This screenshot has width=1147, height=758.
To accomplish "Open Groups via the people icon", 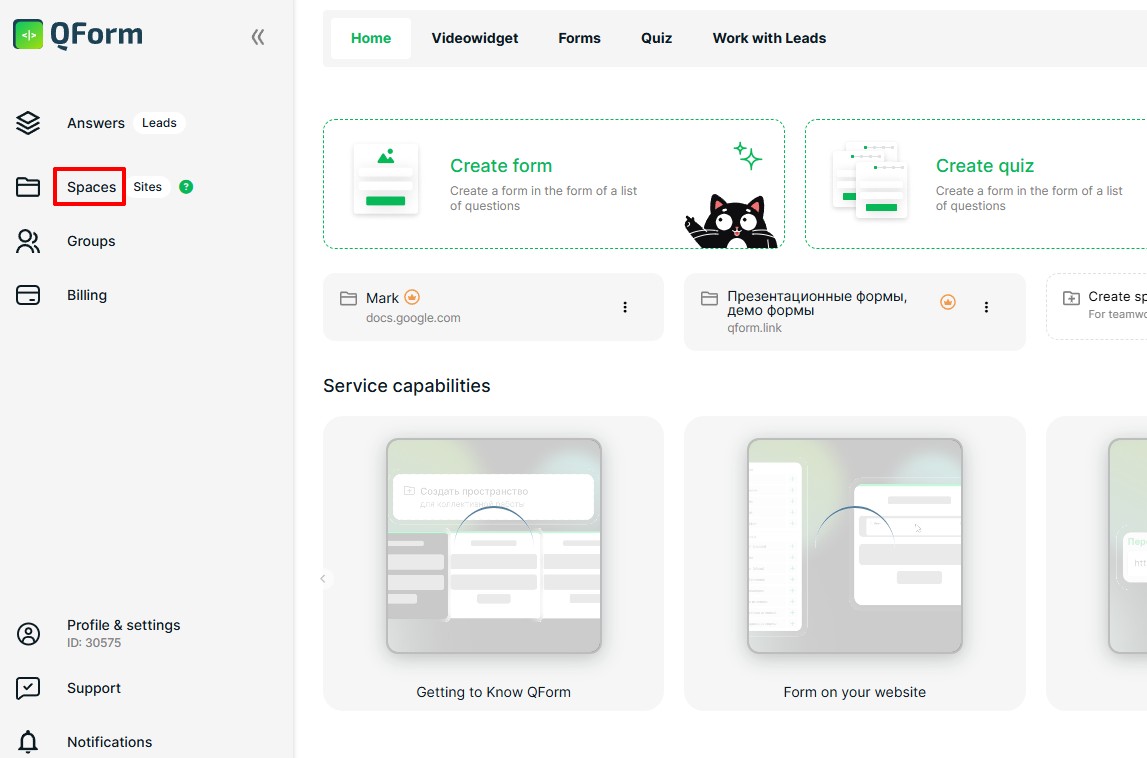I will tap(28, 241).
